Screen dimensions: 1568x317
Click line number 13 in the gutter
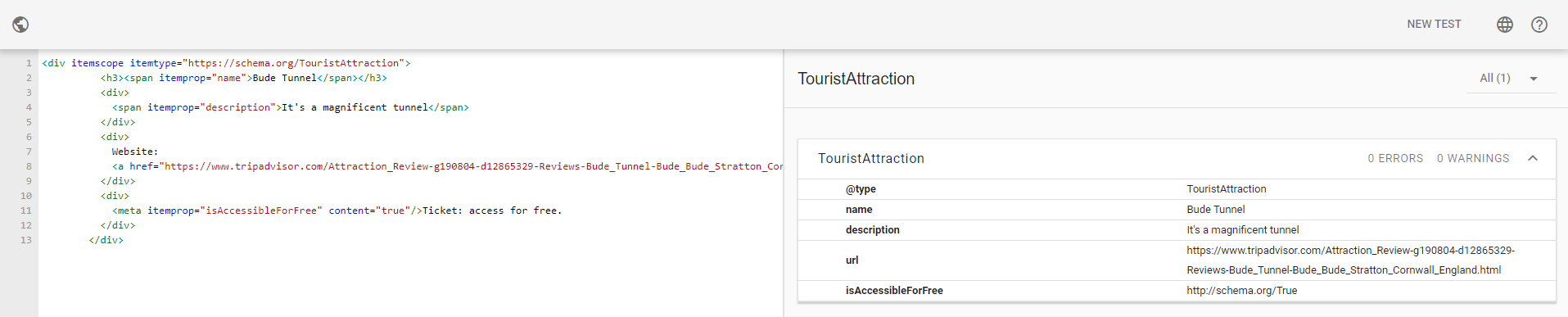tap(26, 240)
